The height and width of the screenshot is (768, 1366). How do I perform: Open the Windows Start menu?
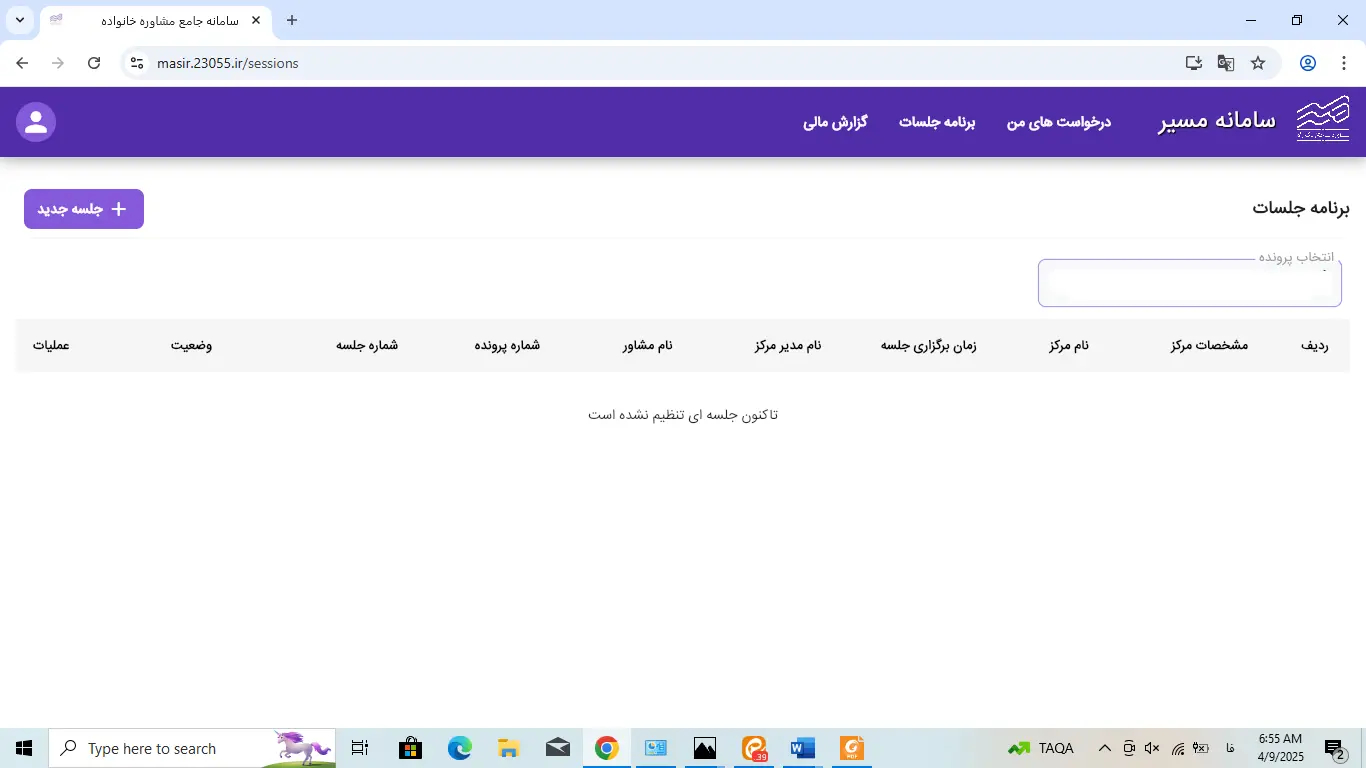(x=24, y=748)
